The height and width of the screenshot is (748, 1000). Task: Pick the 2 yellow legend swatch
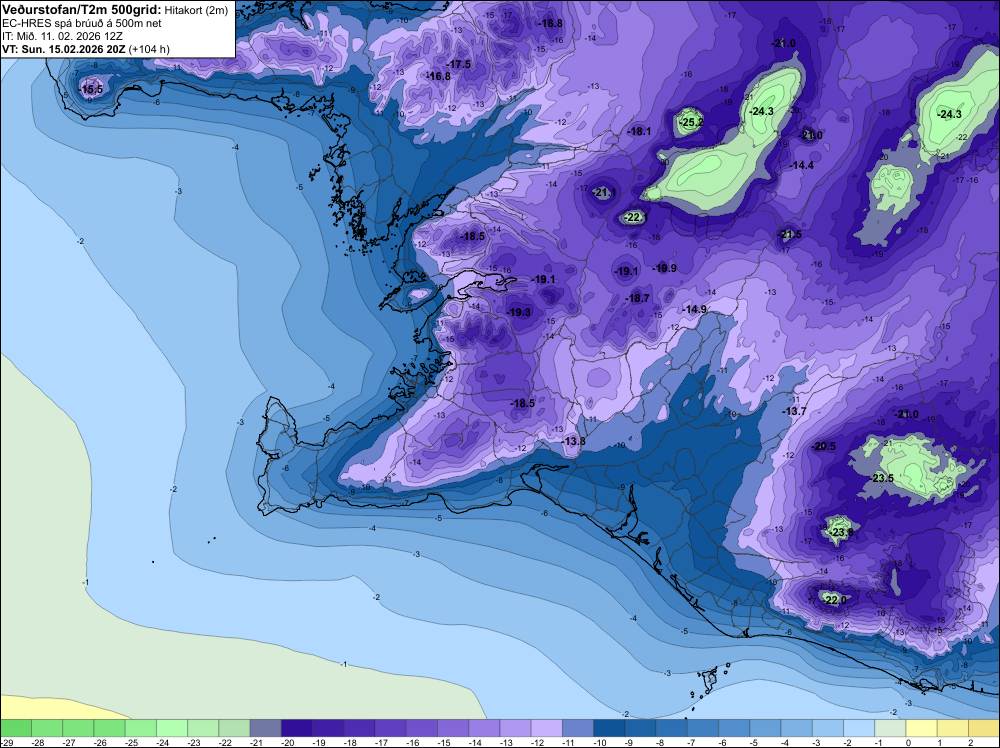[984, 728]
